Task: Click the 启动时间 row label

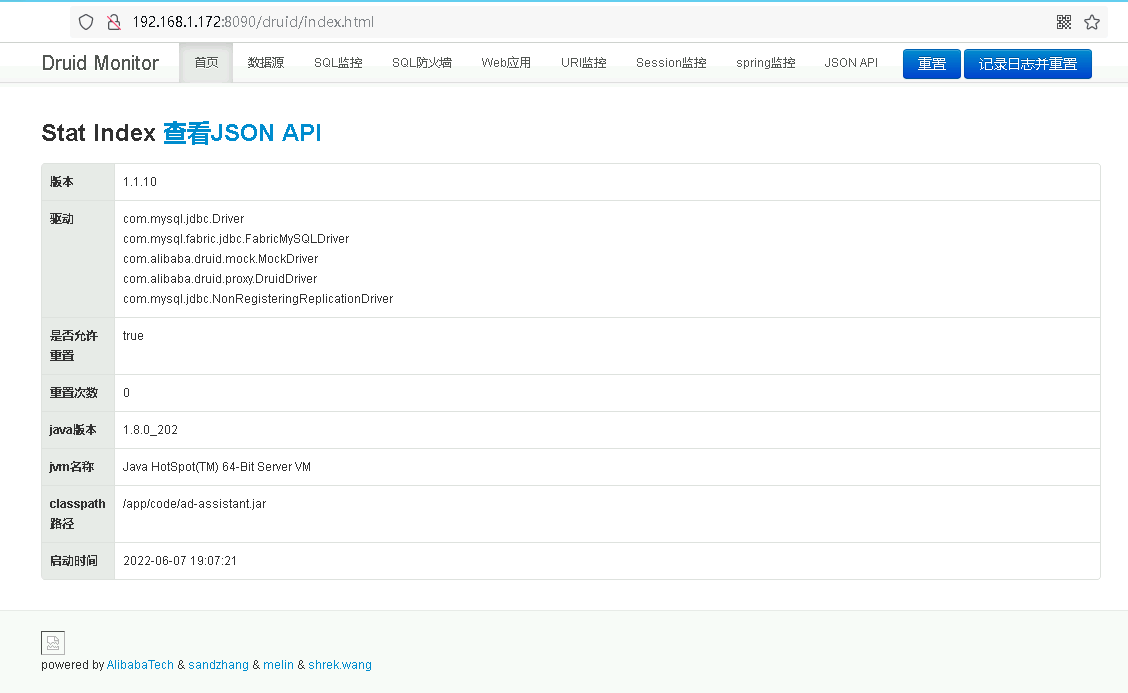Action: tap(73, 561)
